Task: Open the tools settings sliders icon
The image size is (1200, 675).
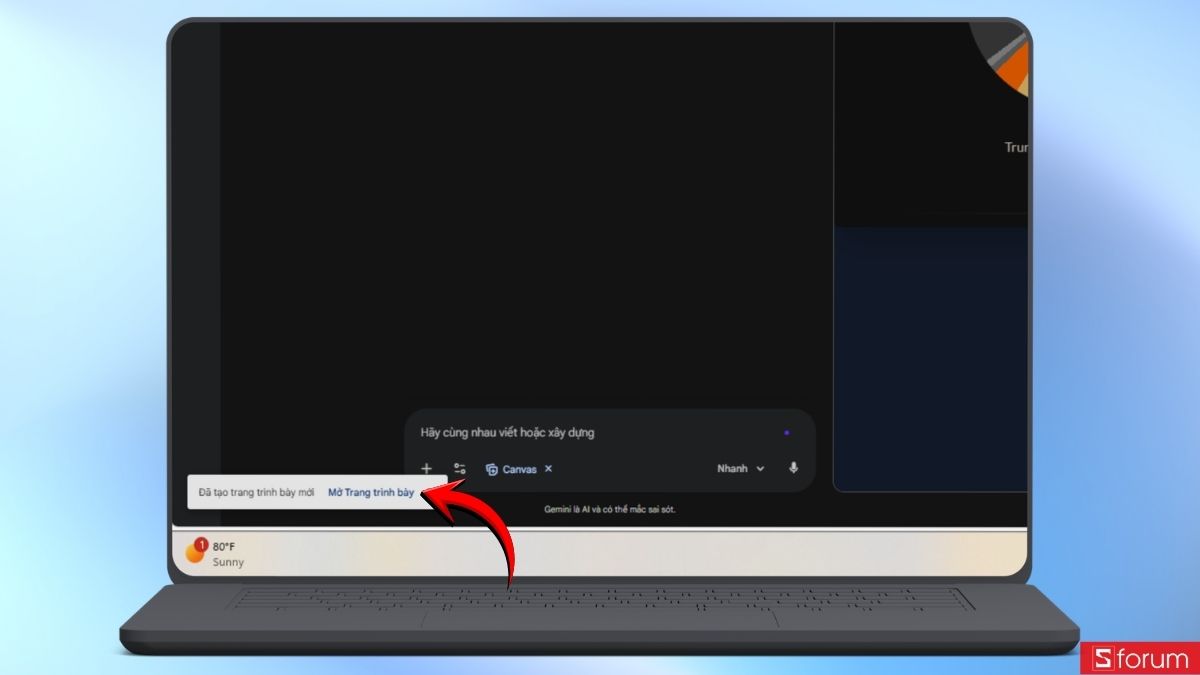Action: tap(460, 468)
